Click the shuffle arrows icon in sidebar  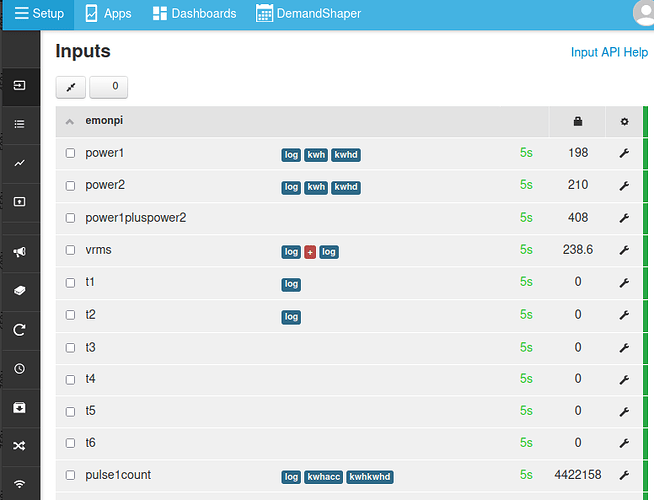pos(19,446)
